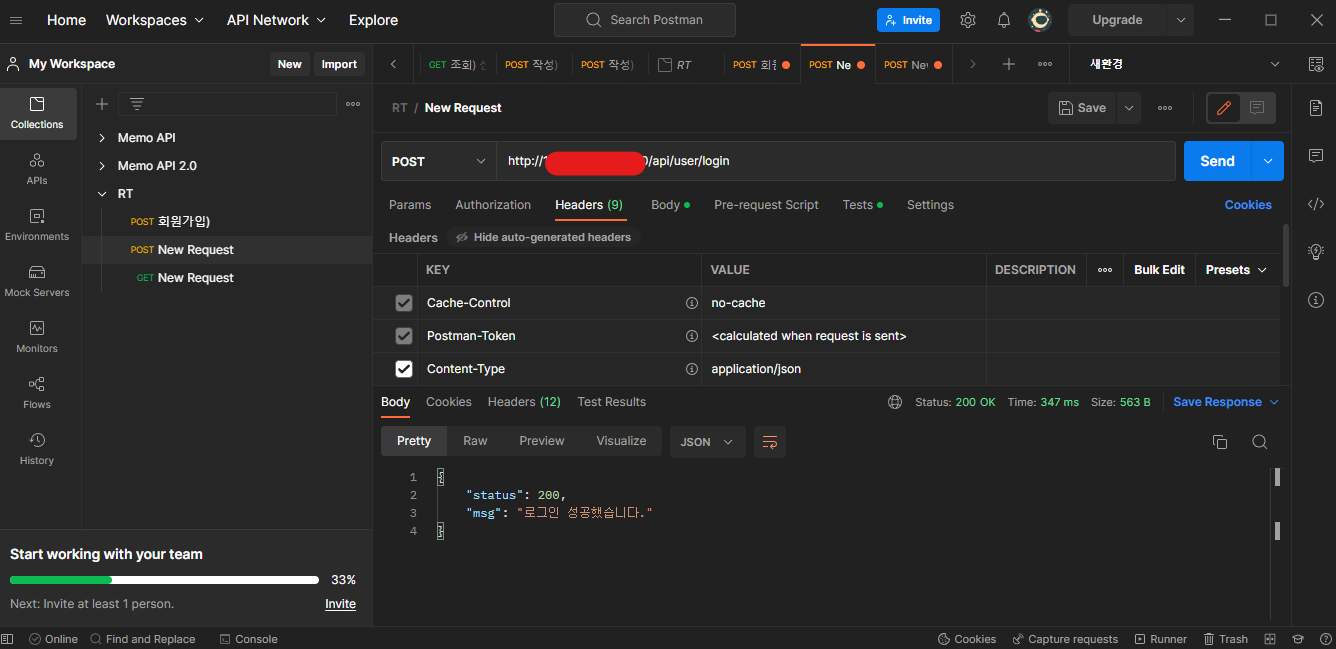Viewport: 1336px width, 649px height.
Task: Open the APIs sidebar panel
Action: click(38, 169)
